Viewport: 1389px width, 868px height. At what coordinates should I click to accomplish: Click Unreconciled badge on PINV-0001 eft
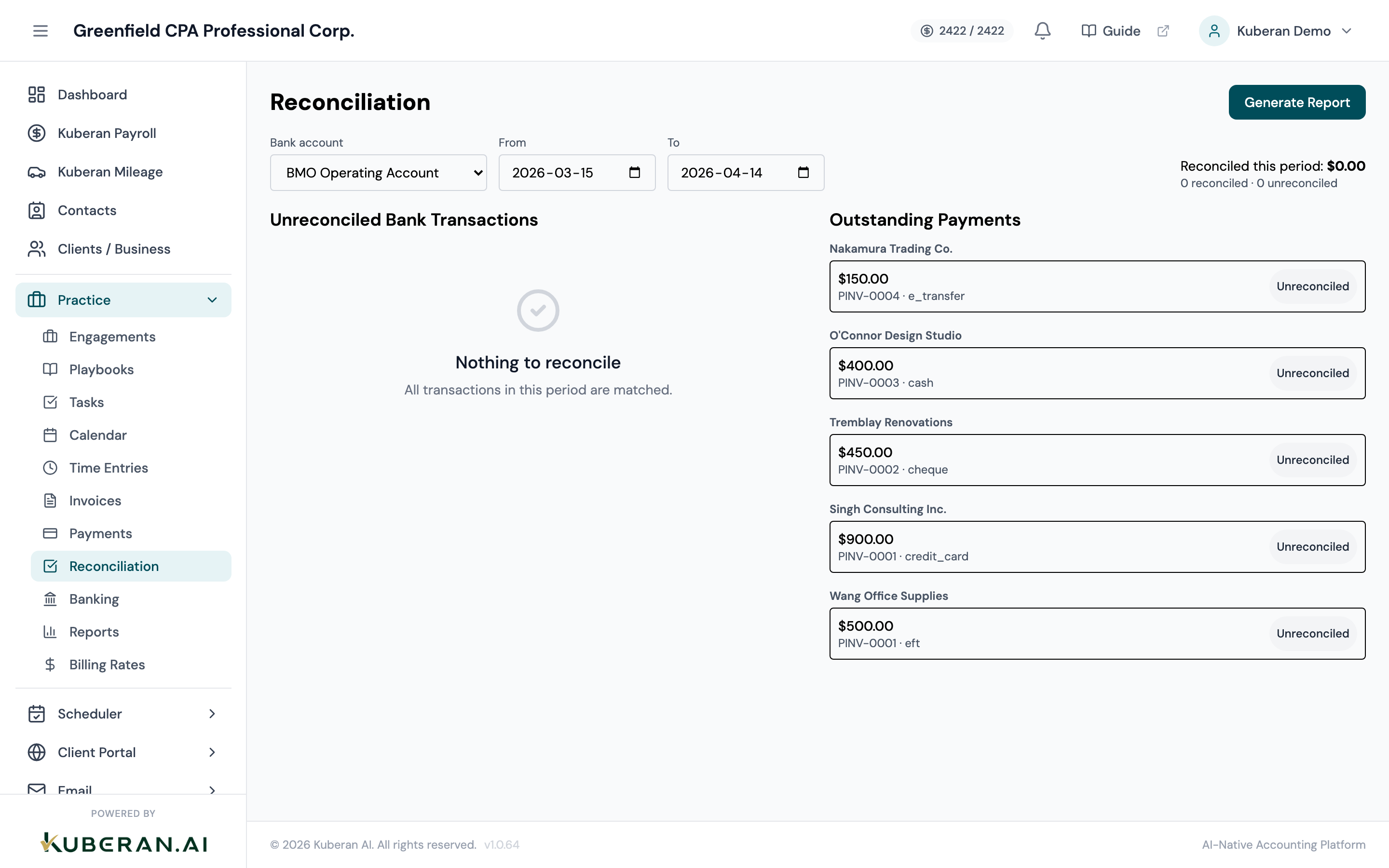tap(1313, 633)
